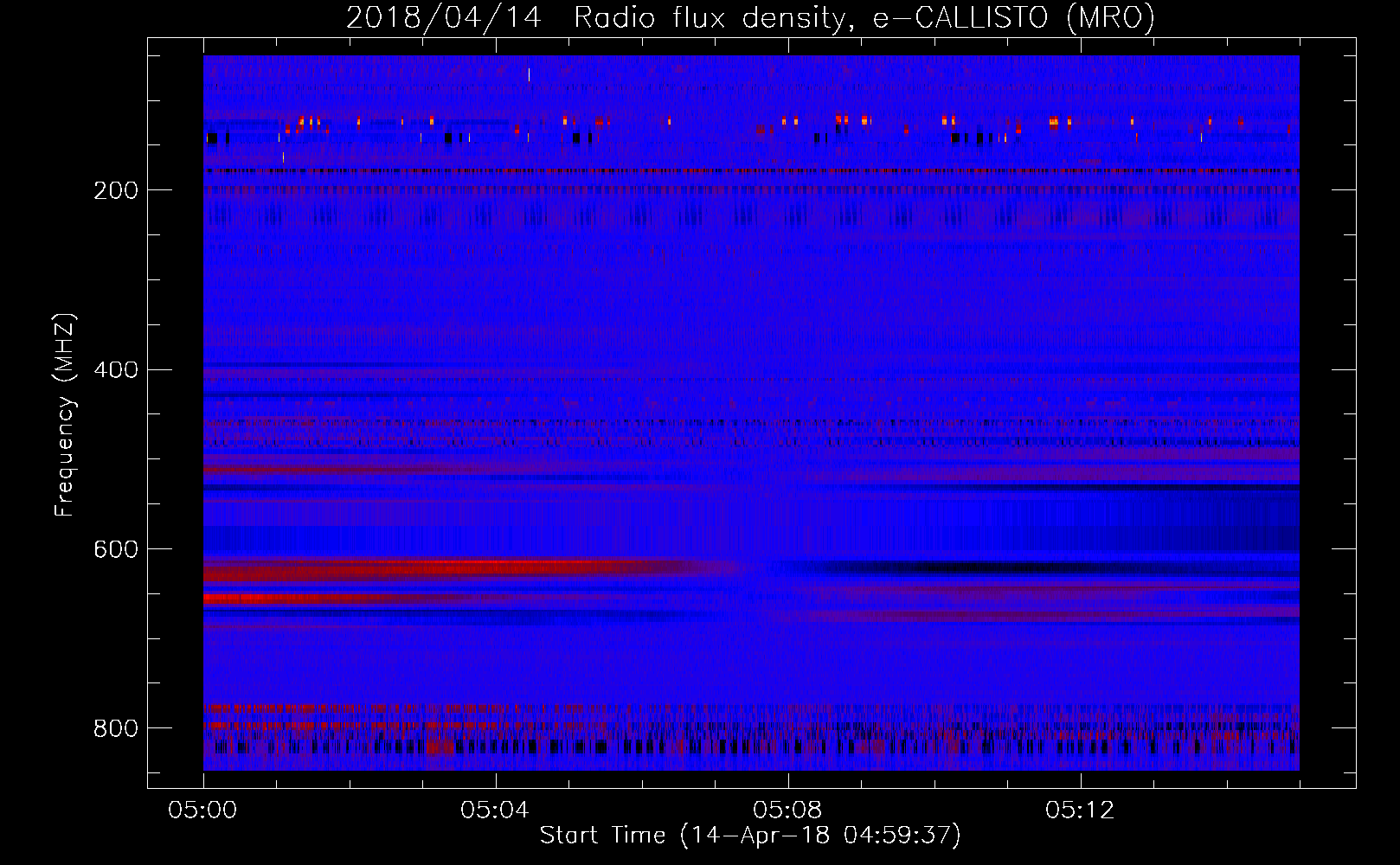Click the 400 frequency tick label
Image resolution: width=1400 pixels, height=865 pixels.
(x=116, y=370)
